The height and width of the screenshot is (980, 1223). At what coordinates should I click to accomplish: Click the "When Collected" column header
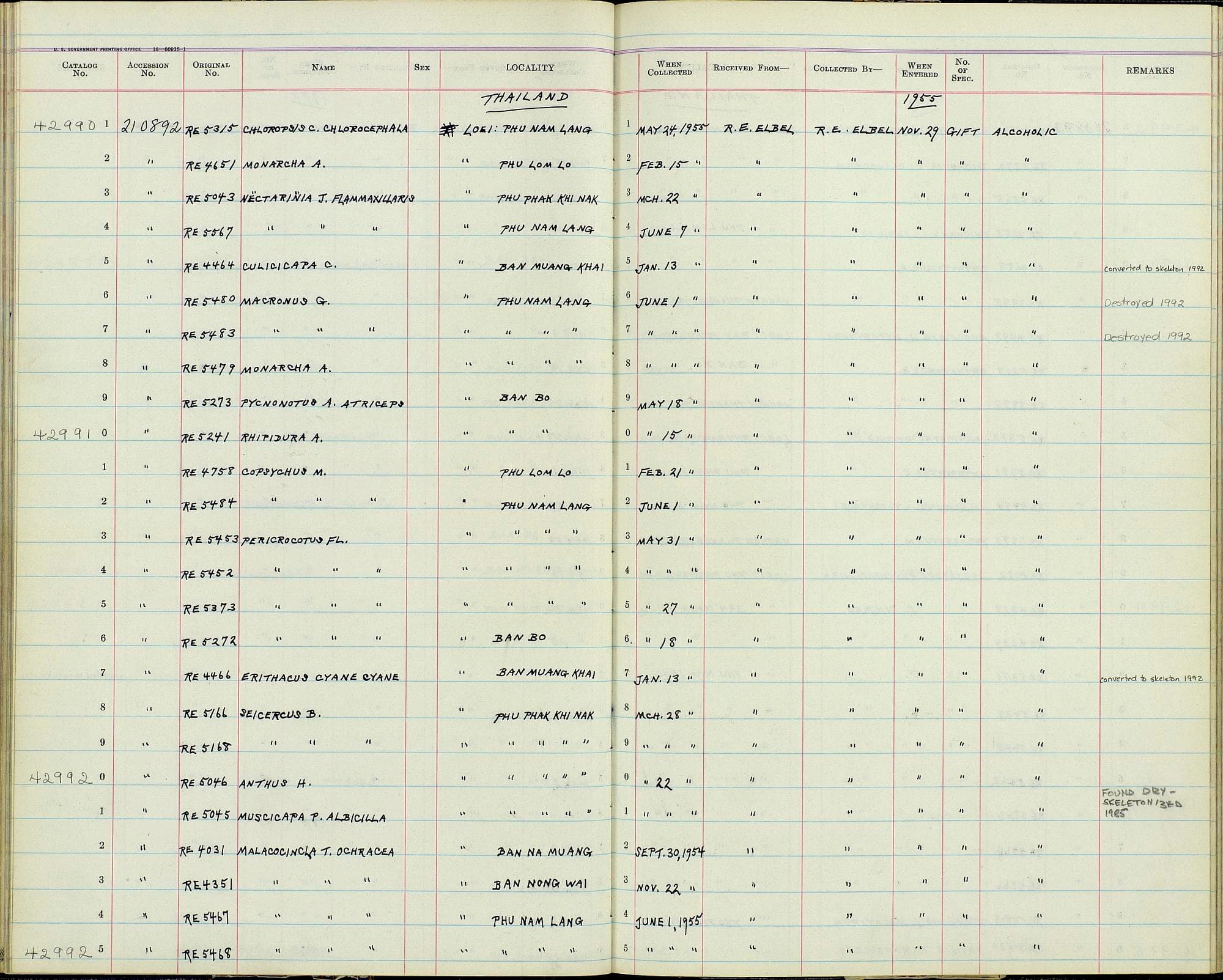tap(670, 68)
